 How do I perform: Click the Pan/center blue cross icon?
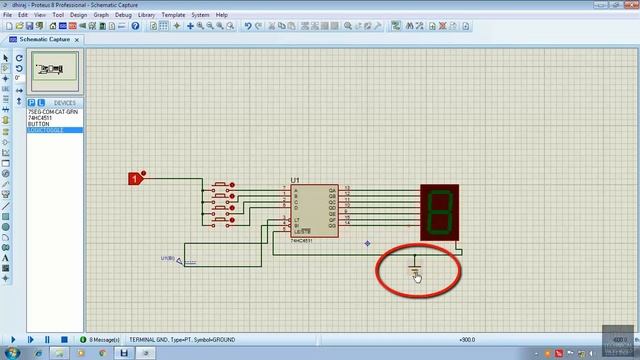click(190, 26)
